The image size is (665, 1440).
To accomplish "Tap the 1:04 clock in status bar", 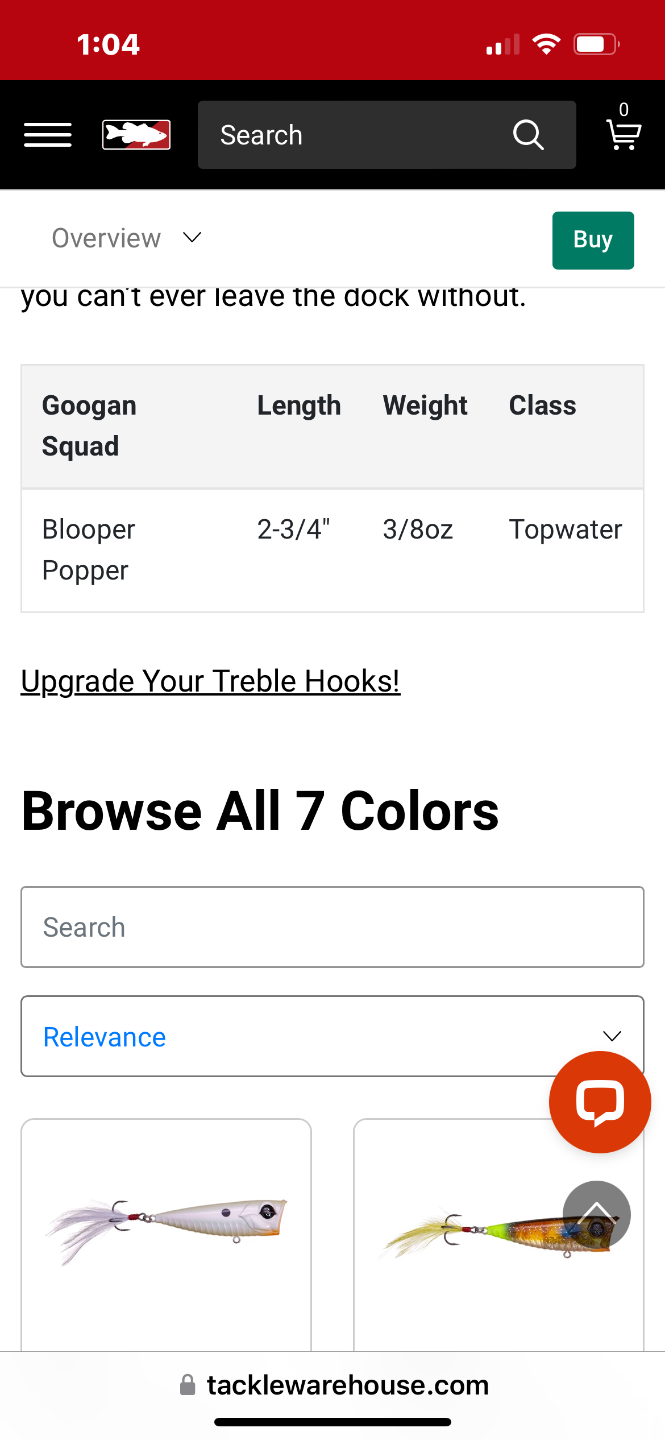I will [108, 44].
